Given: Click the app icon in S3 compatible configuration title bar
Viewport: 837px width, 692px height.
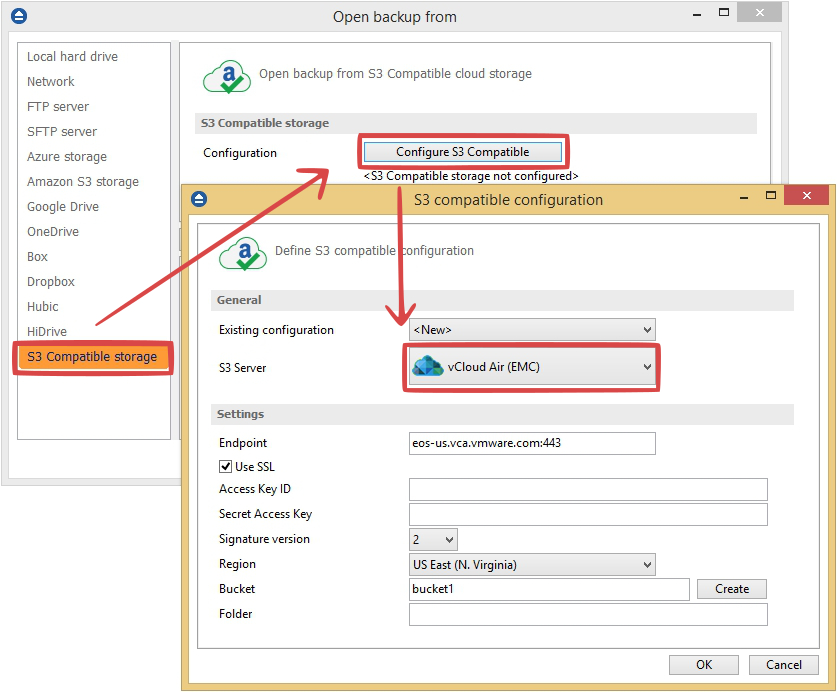Looking at the screenshot, I should pyautogui.click(x=199, y=199).
